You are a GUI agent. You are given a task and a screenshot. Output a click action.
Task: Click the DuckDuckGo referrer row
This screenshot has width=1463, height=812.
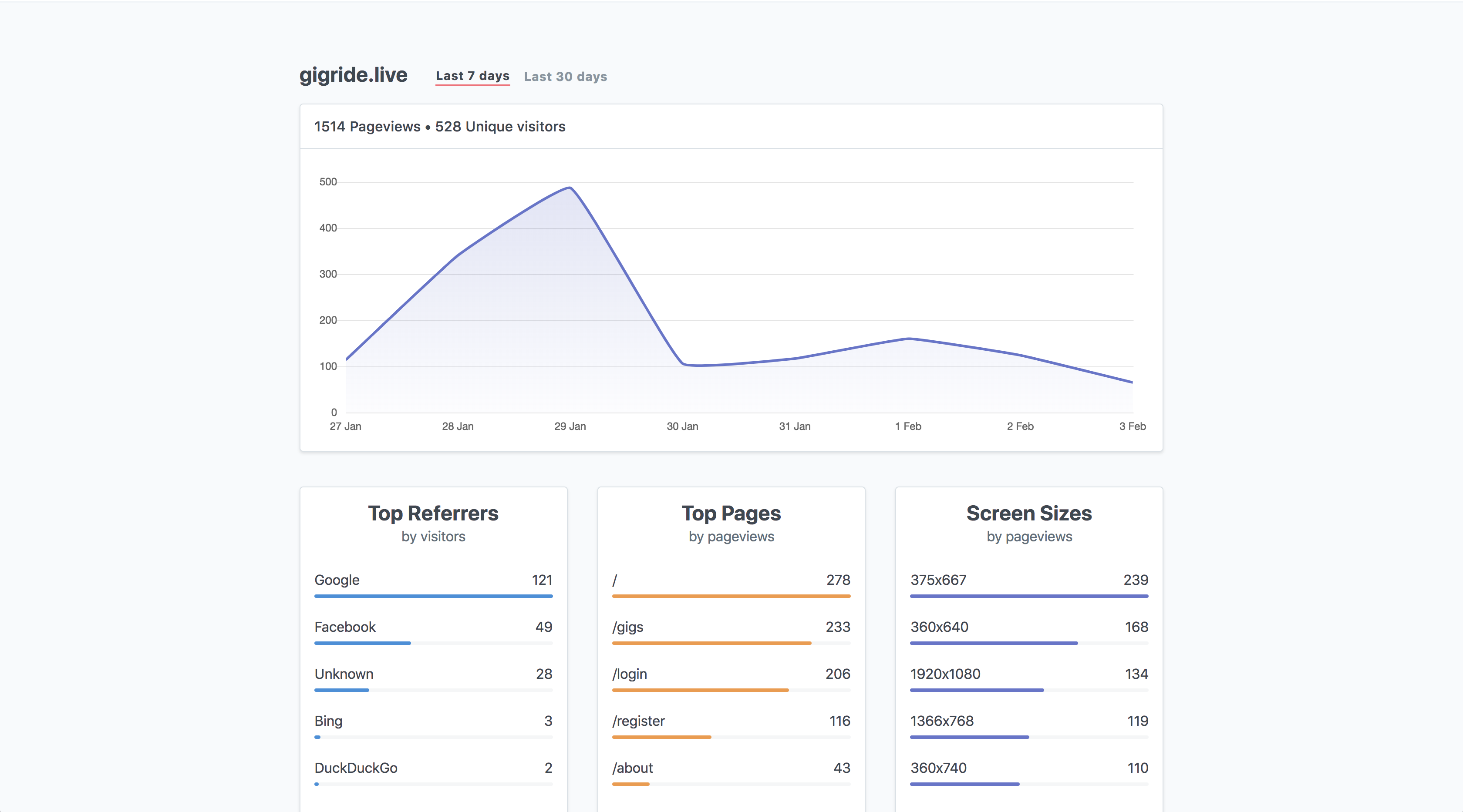[356, 768]
